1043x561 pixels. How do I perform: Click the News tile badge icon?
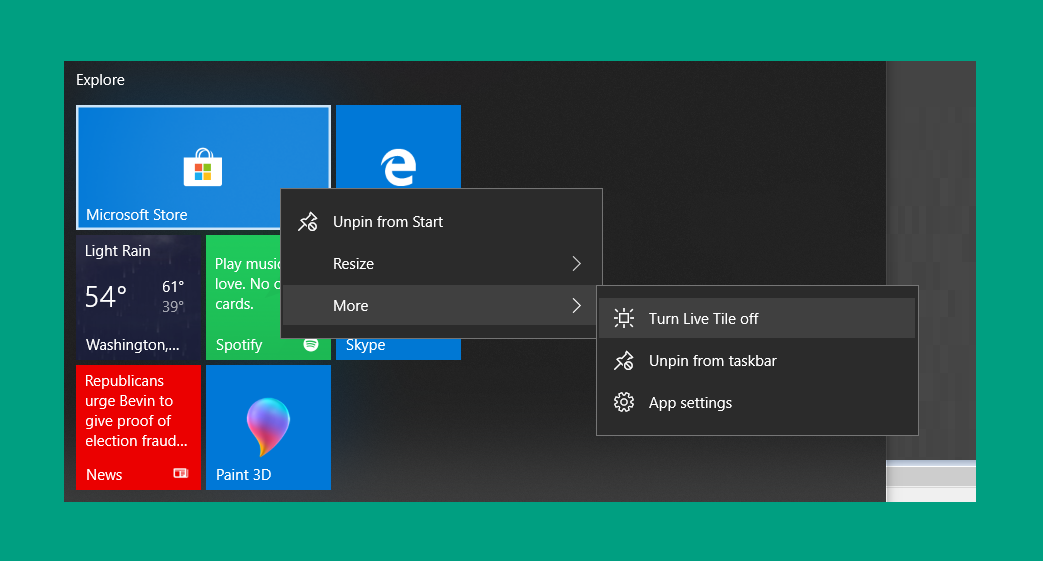(180, 473)
